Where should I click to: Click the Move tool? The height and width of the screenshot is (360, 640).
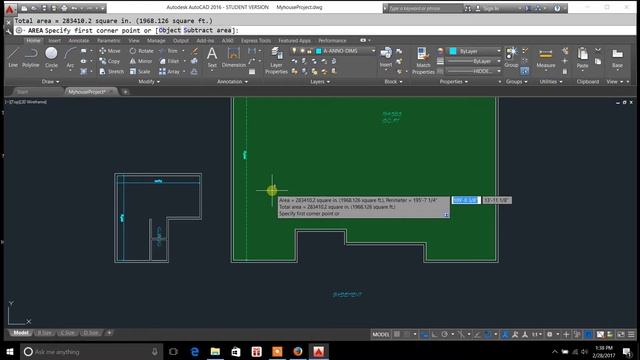click(110, 51)
